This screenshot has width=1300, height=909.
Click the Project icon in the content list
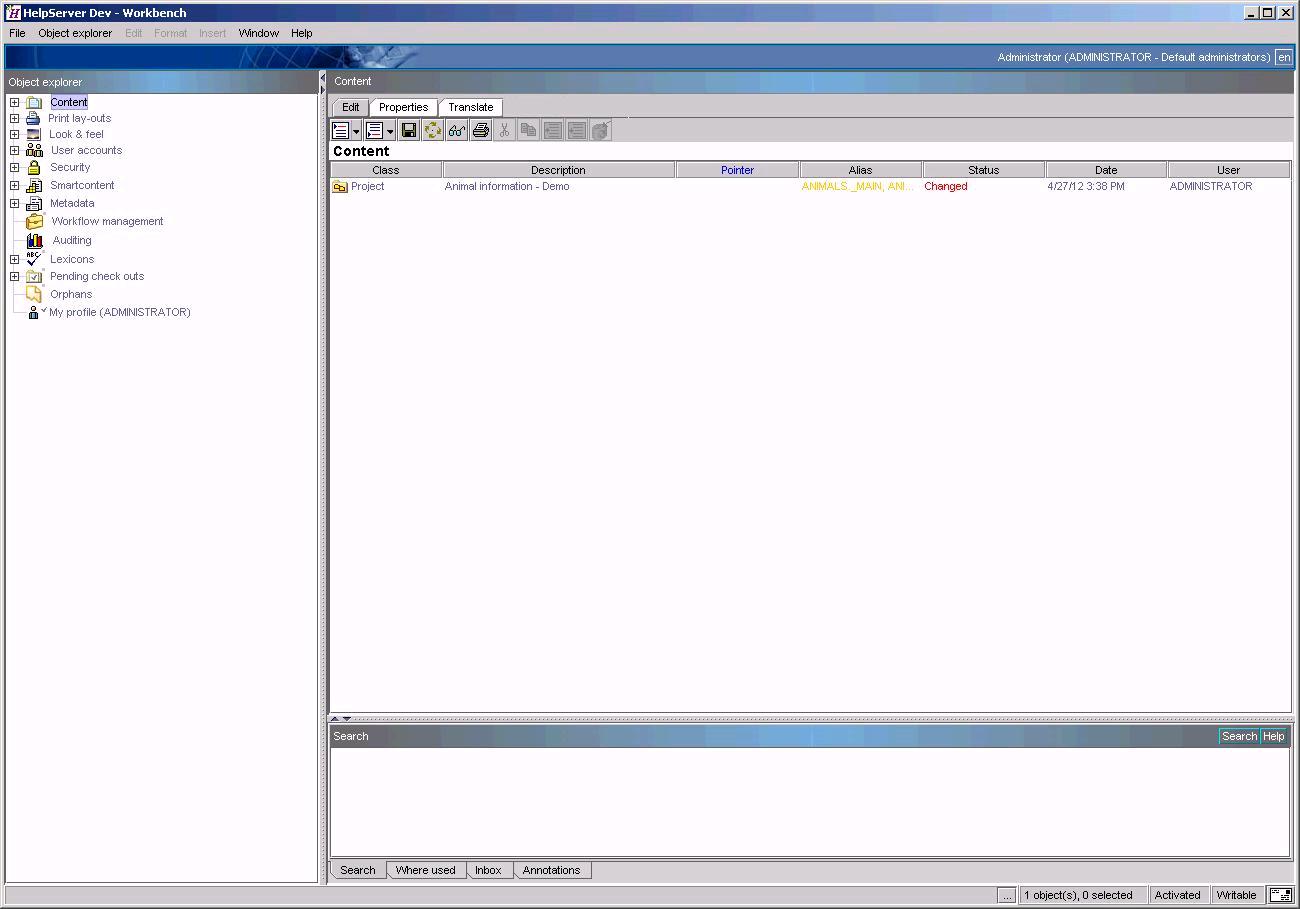(341, 186)
